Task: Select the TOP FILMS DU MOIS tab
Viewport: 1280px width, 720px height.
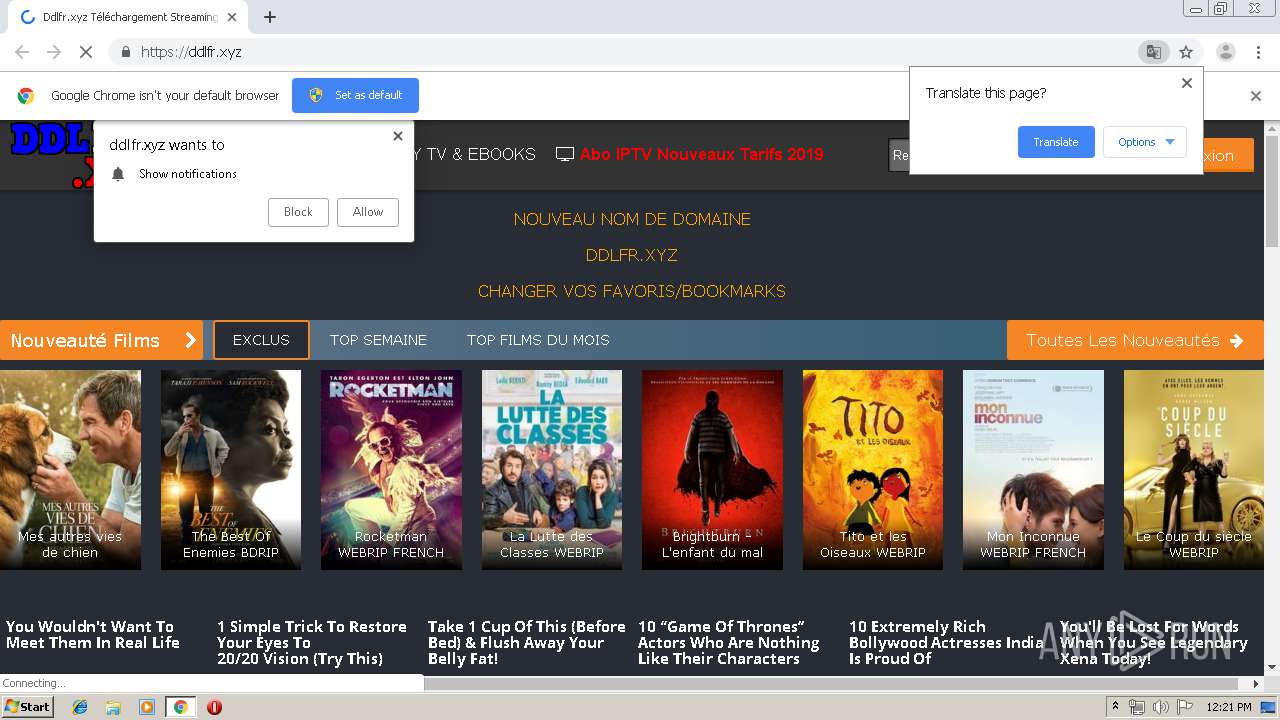Action: pyautogui.click(x=538, y=340)
